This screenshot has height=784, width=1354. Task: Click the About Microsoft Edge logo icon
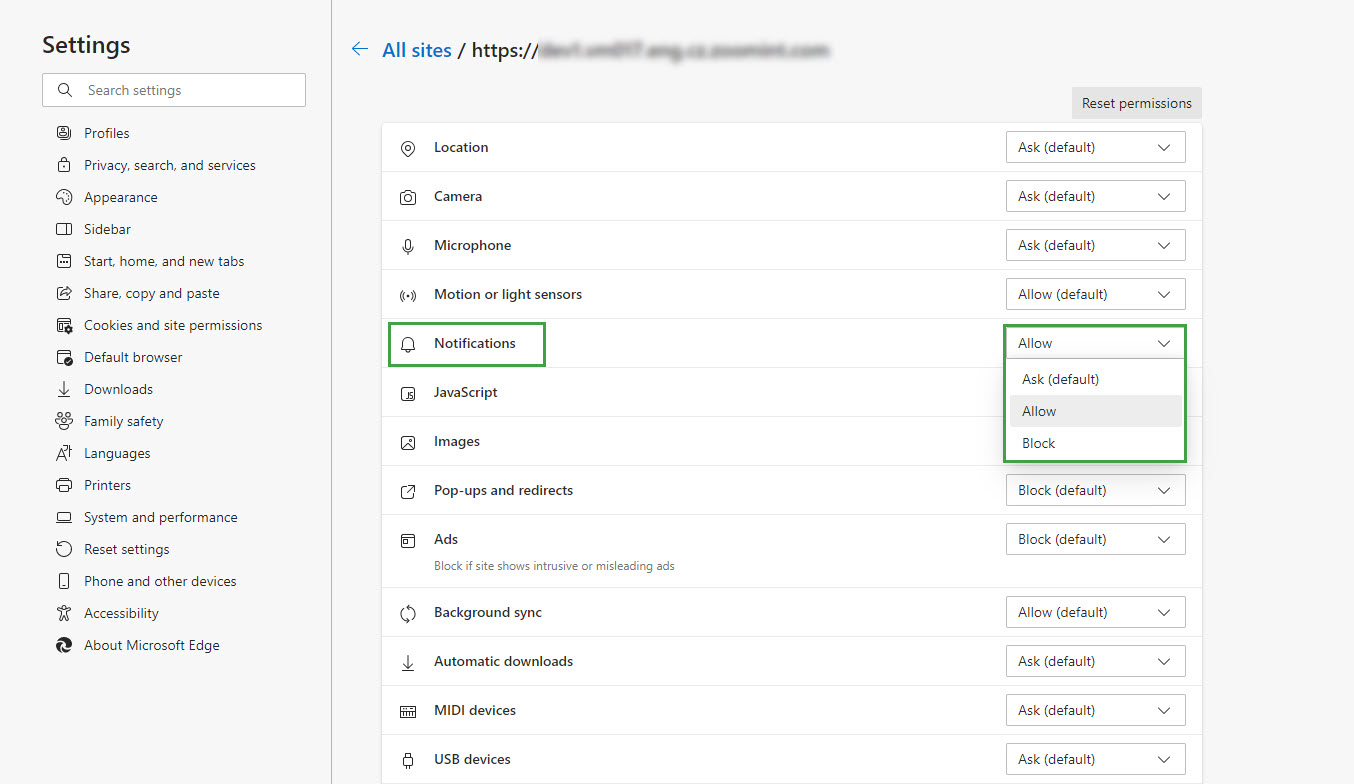coord(64,645)
